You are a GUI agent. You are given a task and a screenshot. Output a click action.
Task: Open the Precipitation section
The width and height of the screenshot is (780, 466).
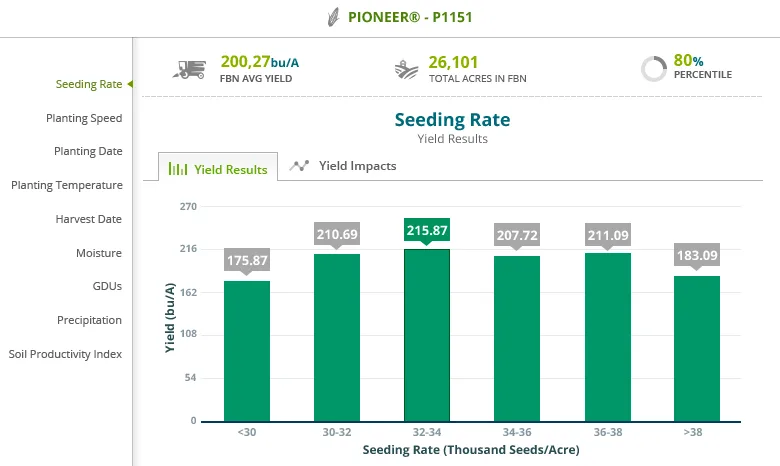[x=89, y=320]
